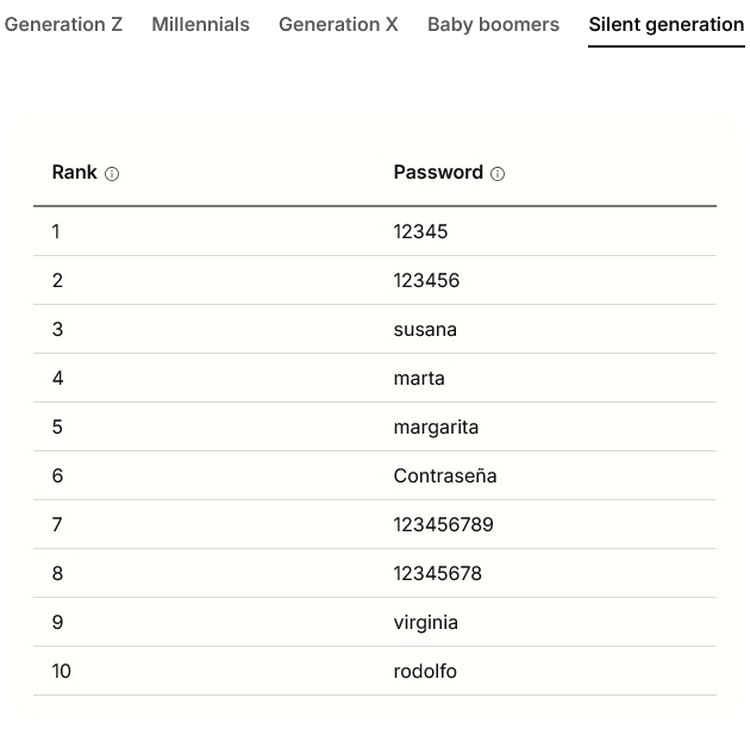Click the 123456 password entry

pos(426,280)
